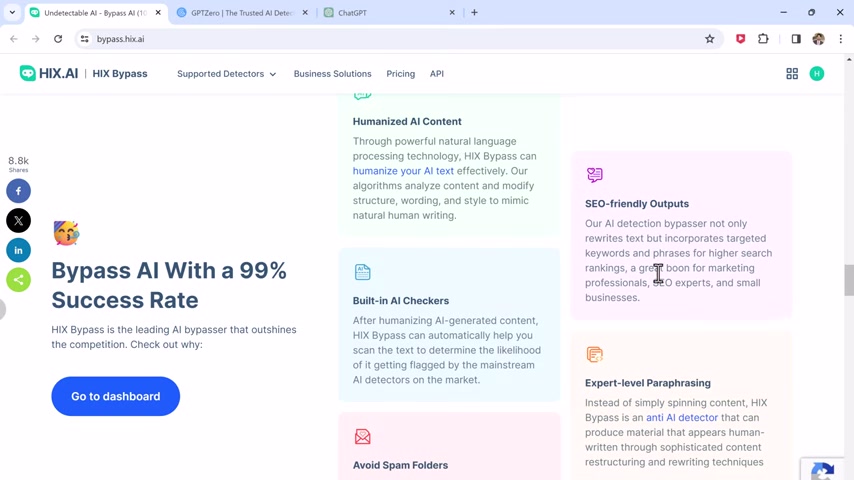Open the API page link
Image resolution: width=854 pixels, height=480 pixels.
[437, 74]
